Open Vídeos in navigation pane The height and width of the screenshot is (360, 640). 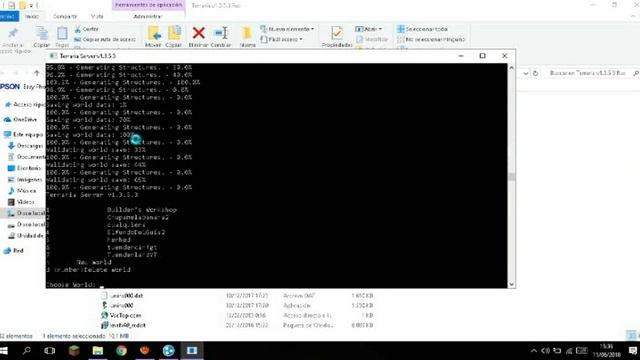coord(21,202)
